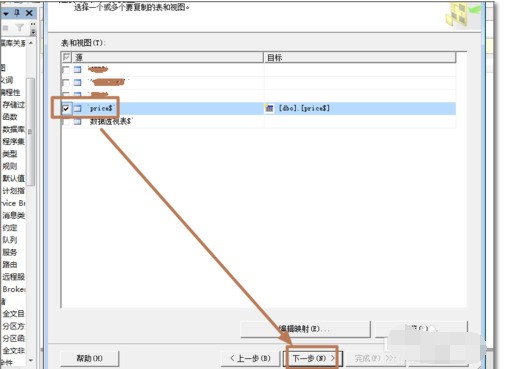Tick the checkbox of the topmost redacted table row

(x=66, y=70)
